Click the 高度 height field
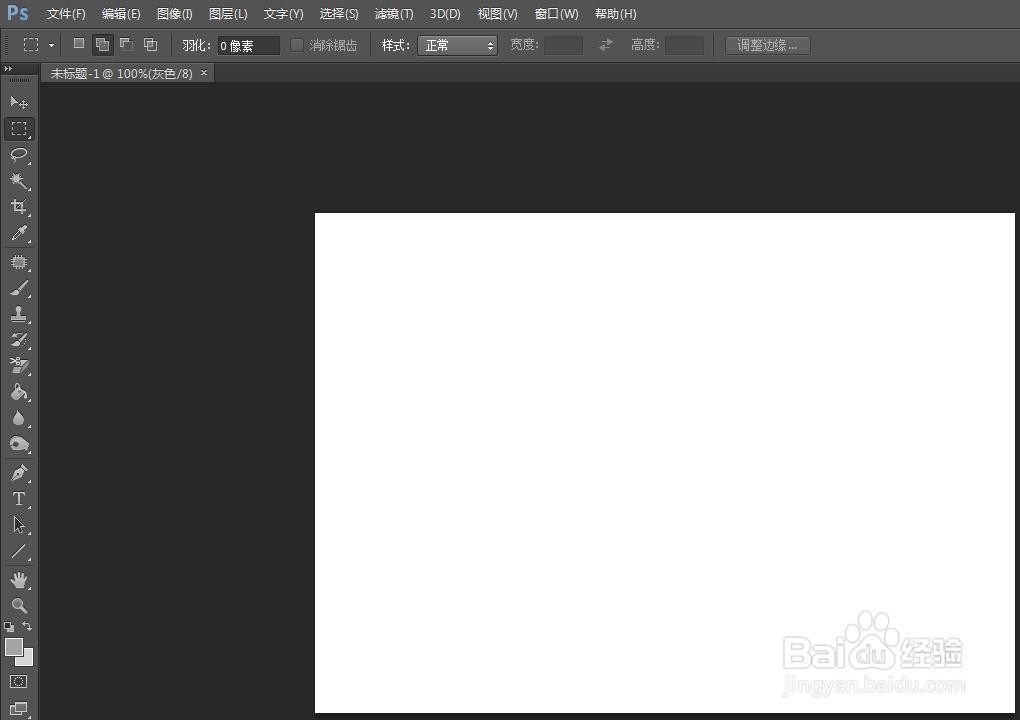Viewport: 1020px width, 720px height. coord(684,46)
